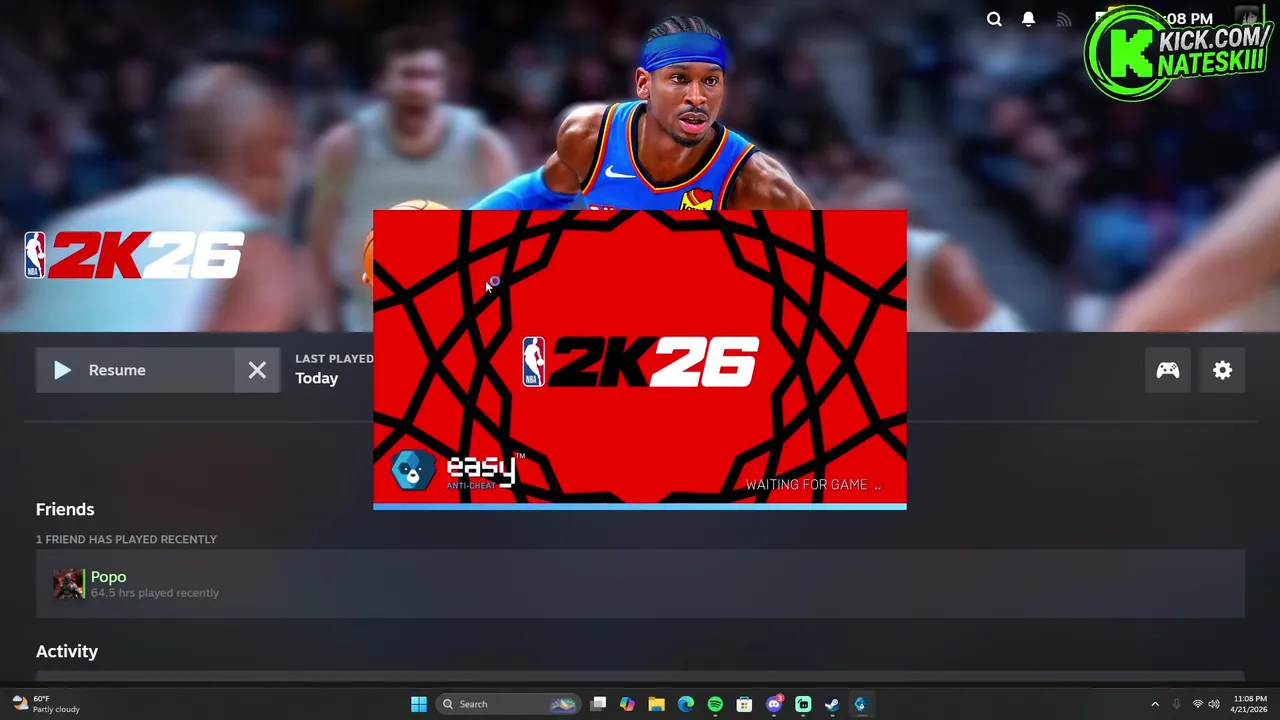Launch Copilot from the taskbar
The width and height of the screenshot is (1280, 720).
[x=627, y=704]
